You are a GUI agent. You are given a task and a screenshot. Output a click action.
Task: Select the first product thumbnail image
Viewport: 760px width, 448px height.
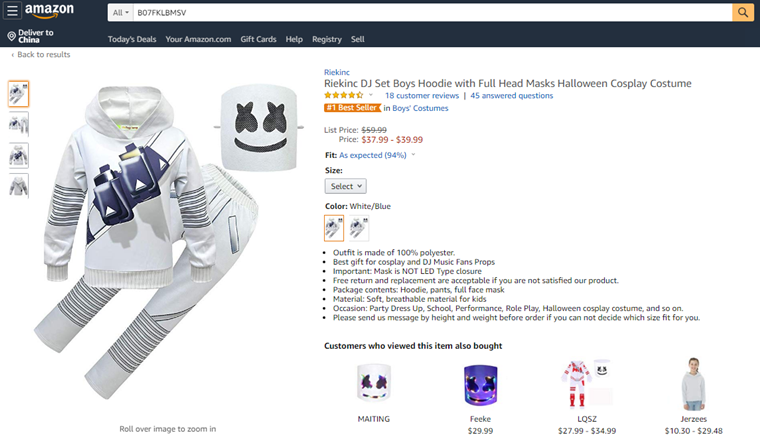[19, 94]
